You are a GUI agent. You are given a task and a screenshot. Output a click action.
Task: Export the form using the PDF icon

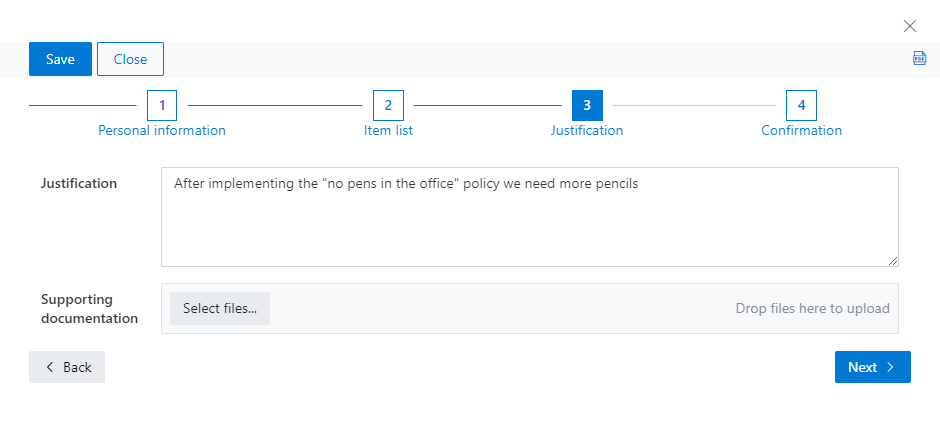[x=919, y=58]
